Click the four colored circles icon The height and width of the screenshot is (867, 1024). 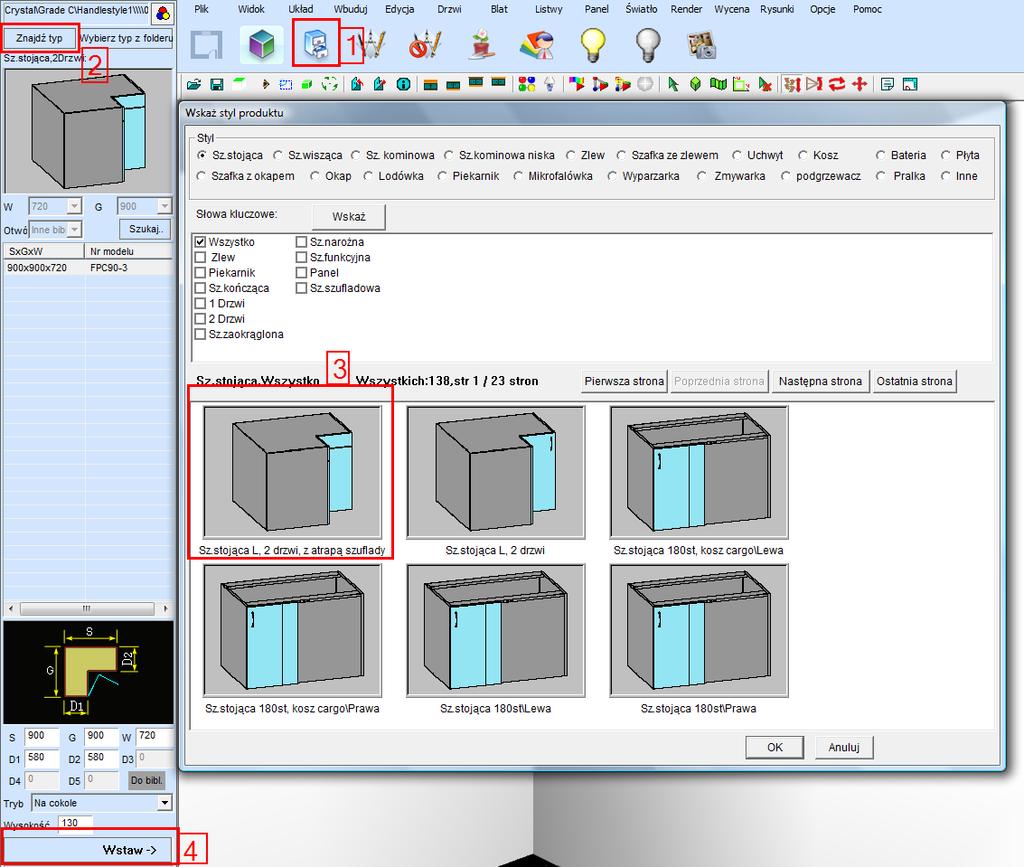click(x=526, y=84)
